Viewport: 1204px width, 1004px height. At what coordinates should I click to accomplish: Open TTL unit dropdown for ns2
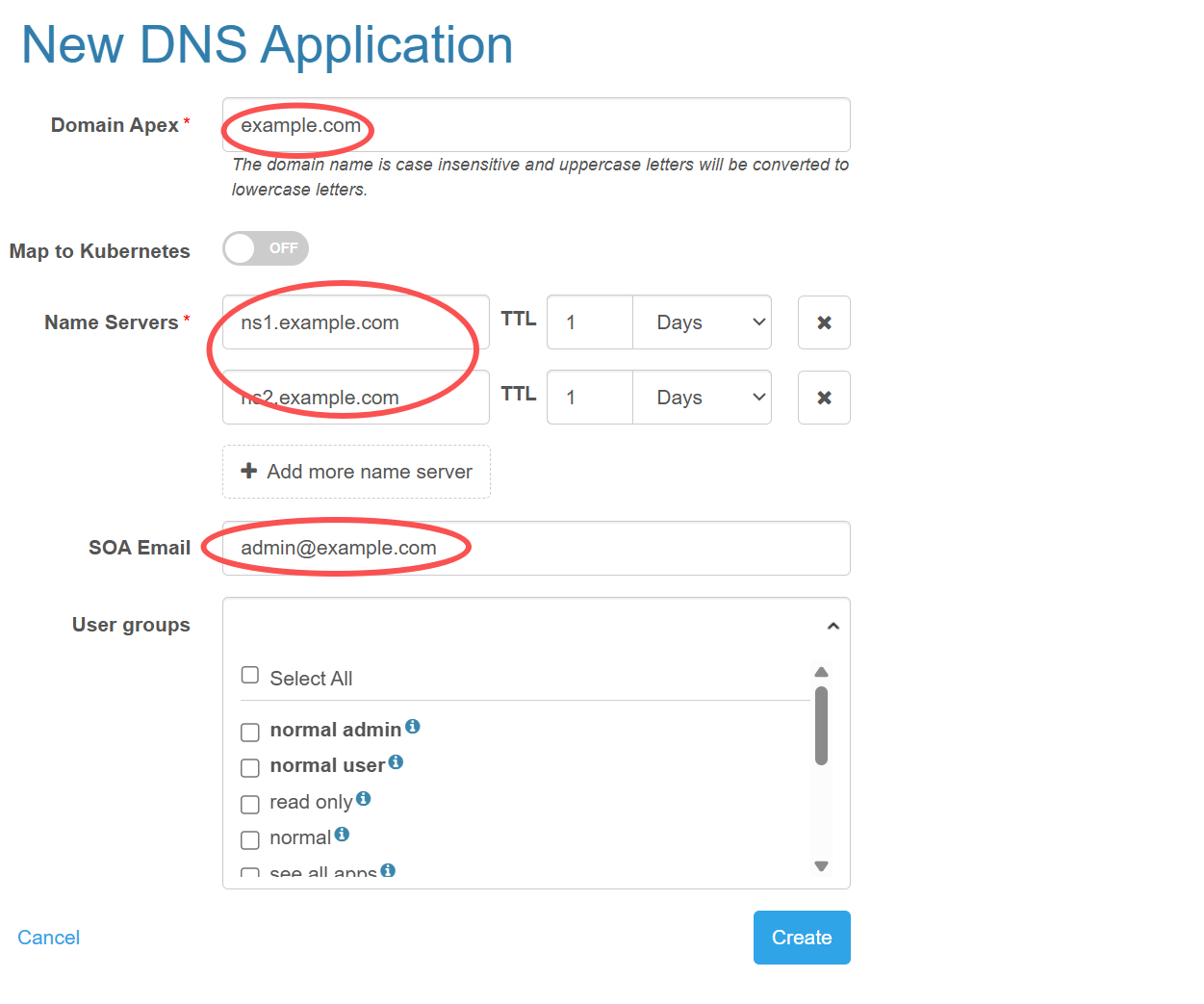point(702,398)
